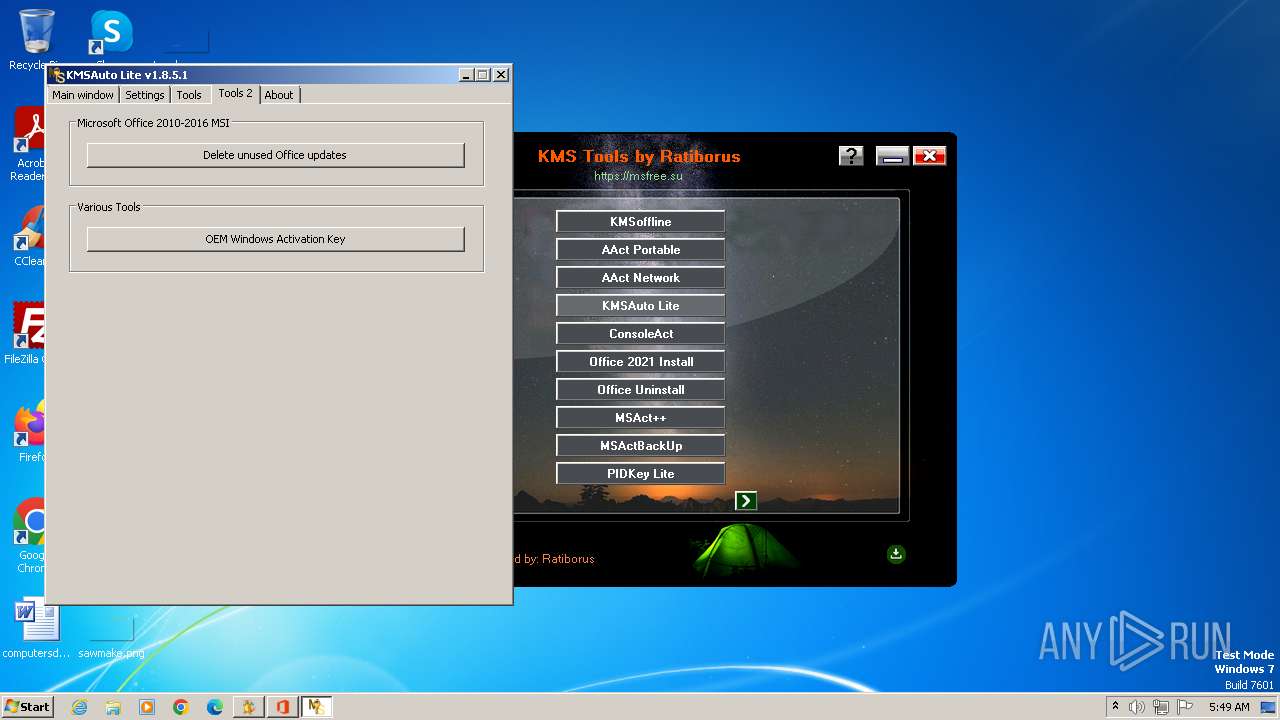Screen dimensions: 1280x720
Task: Launch PIDKey Lite from KMS Tools
Action: pyautogui.click(x=640, y=474)
